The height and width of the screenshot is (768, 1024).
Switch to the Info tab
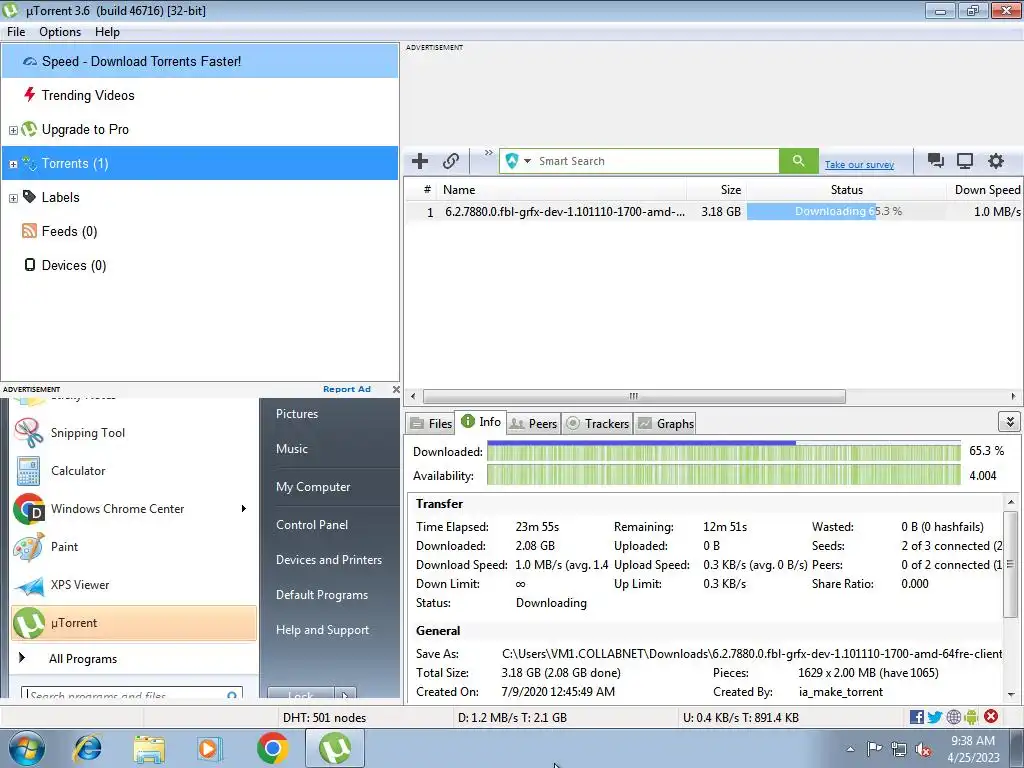click(481, 422)
